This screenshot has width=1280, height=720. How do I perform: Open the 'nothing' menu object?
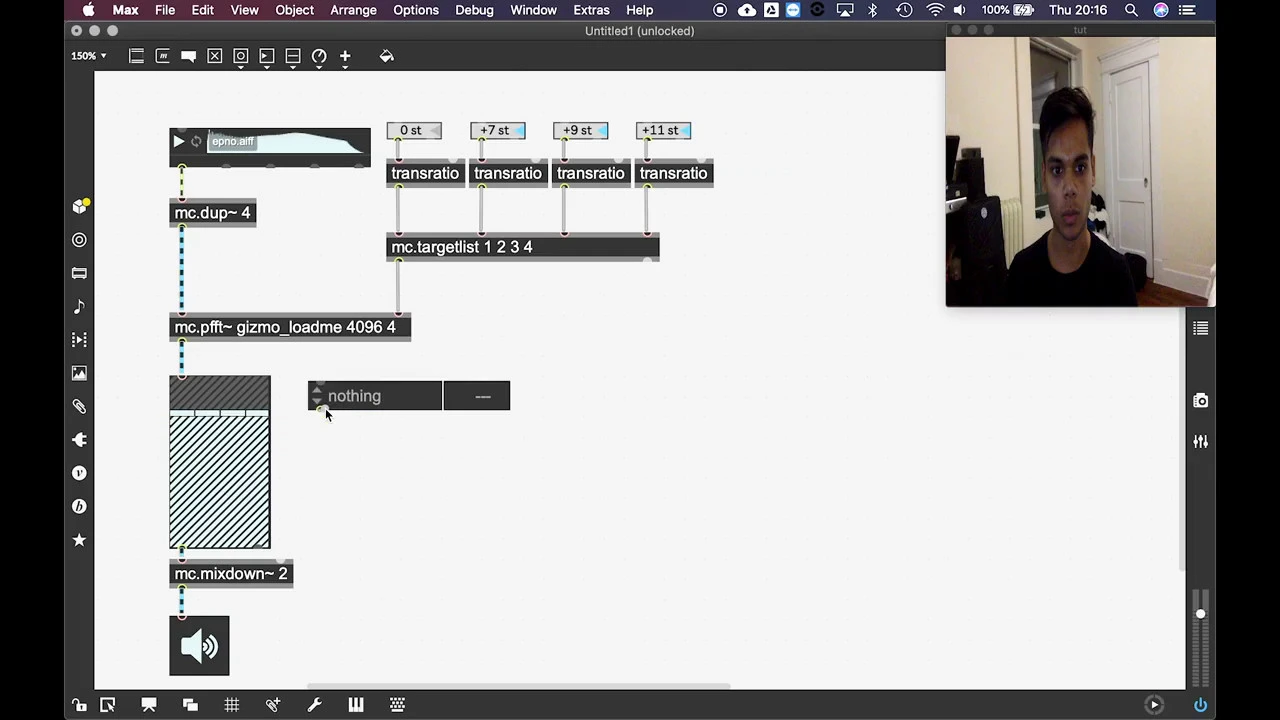(x=375, y=396)
